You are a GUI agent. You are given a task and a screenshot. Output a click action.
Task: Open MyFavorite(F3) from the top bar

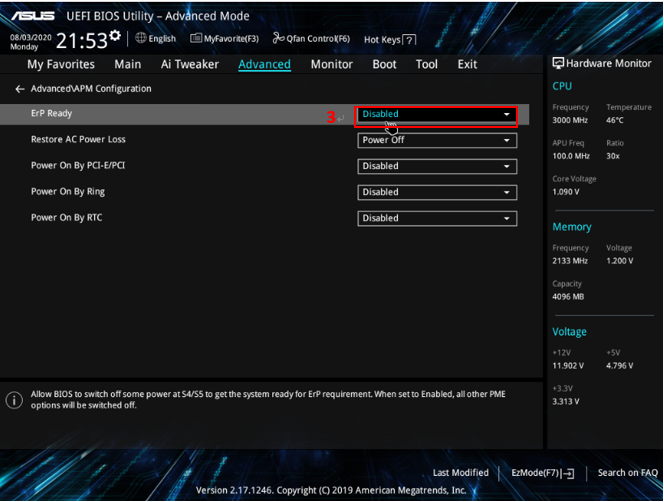tap(225, 39)
